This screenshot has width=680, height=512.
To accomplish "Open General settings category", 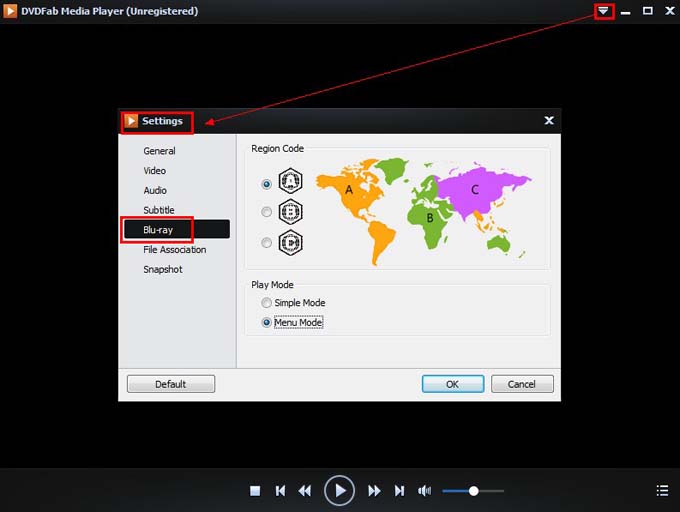I will tap(159, 151).
